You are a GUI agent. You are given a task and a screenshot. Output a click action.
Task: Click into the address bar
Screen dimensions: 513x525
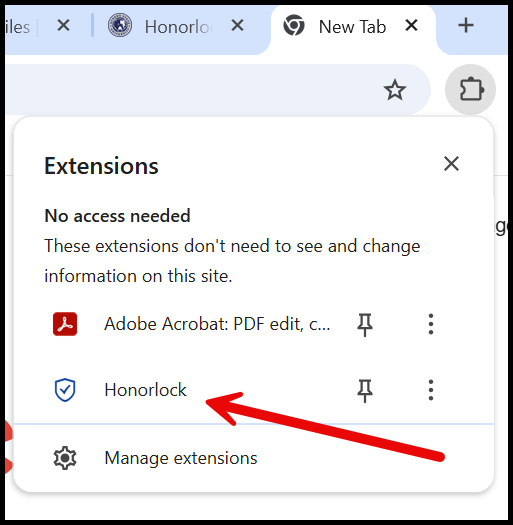(191, 89)
